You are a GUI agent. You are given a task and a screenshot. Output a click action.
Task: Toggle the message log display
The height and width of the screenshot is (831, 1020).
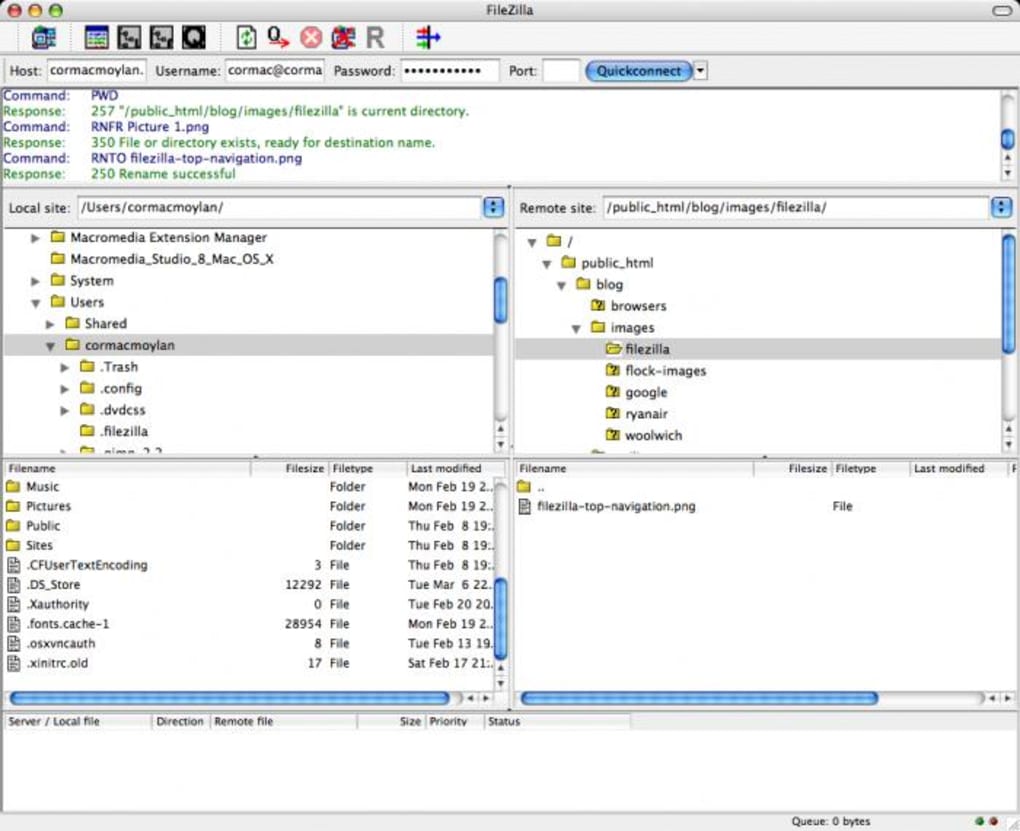tap(97, 37)
